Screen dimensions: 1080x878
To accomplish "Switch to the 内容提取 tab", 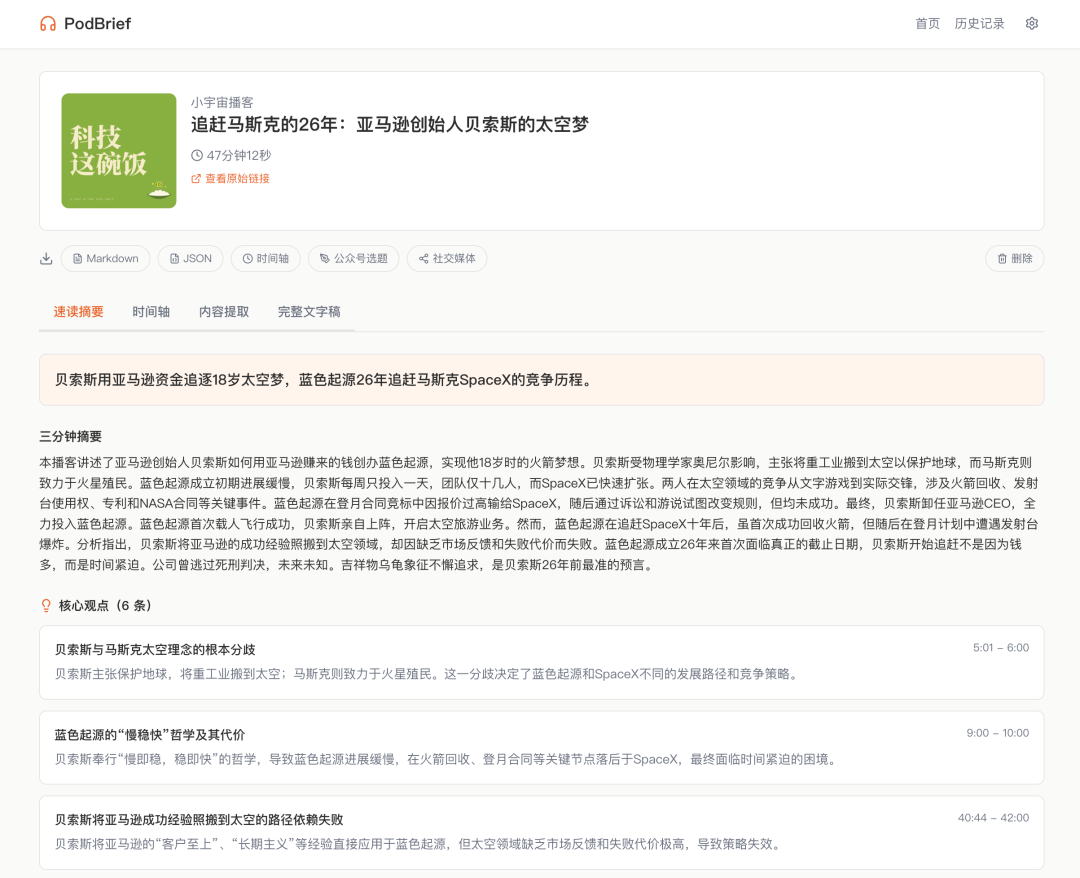I will (x=224, y=312).
